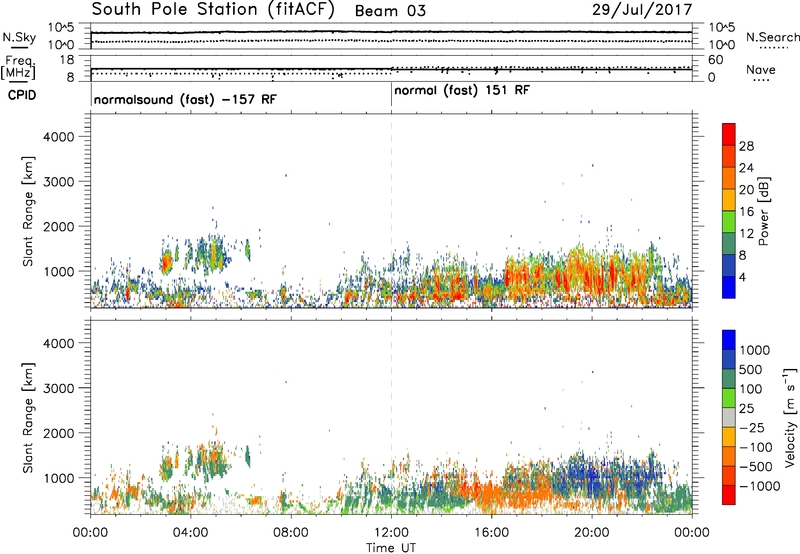Click the 'Freq. [MHz]' axis label
The image size is (800, 554).
pos(18,68)
